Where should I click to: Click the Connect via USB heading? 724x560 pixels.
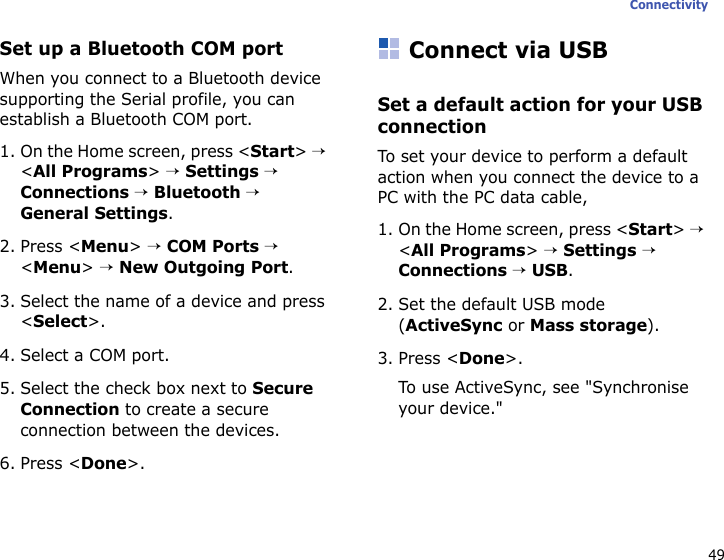[508, 50]
